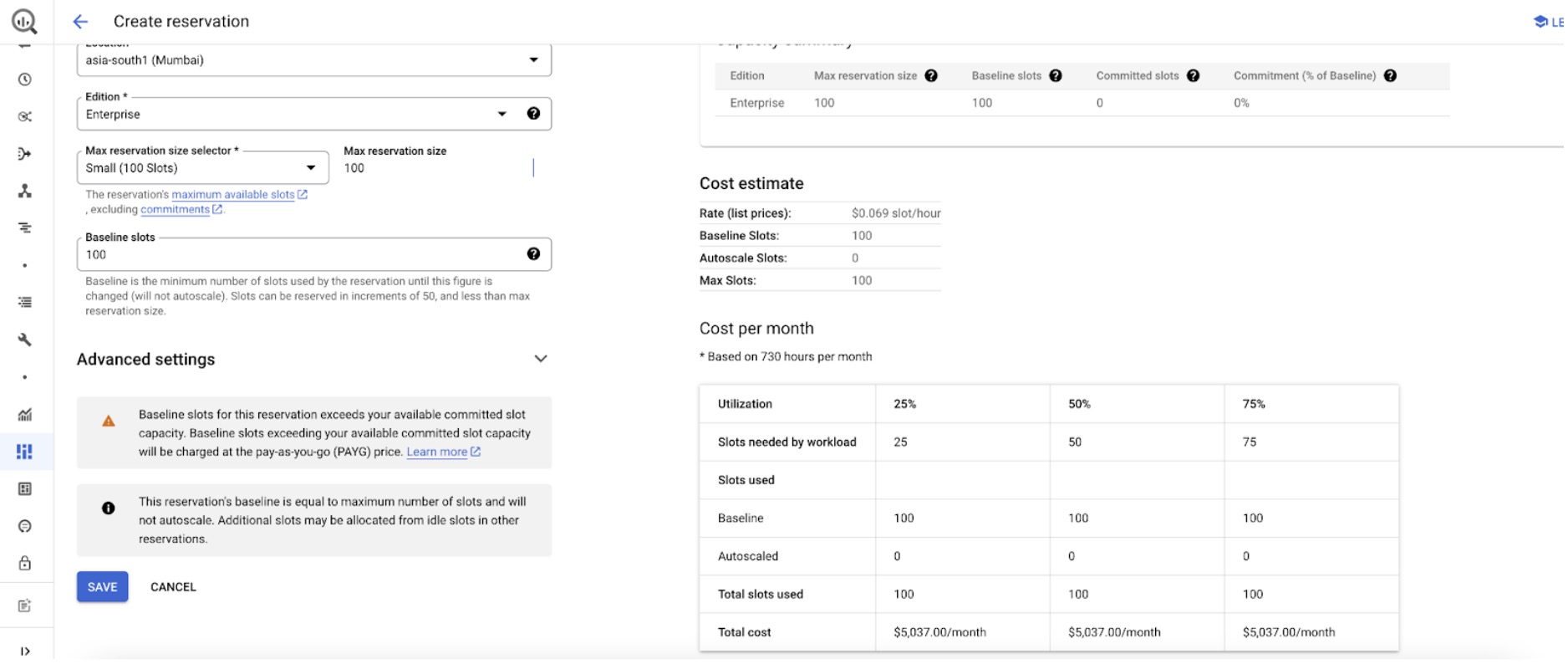The width and height of the screenshot is (1568, 664).
Task: Go back using the left arrow
Action: pos(80,22)
